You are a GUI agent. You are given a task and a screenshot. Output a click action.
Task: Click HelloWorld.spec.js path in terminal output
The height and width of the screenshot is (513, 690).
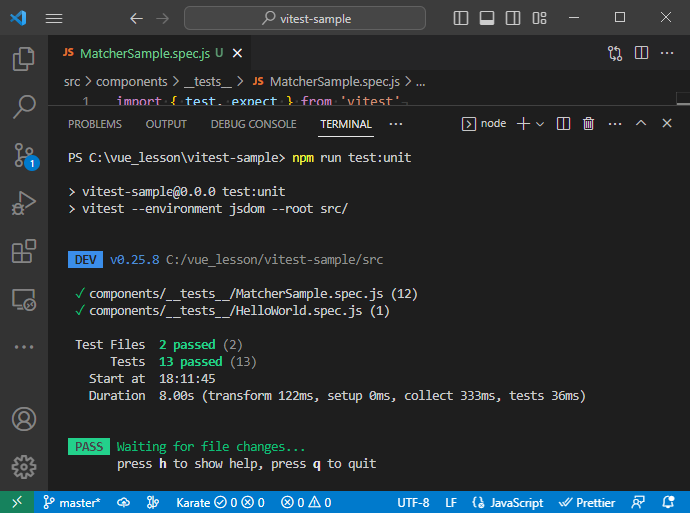[225, 311]
